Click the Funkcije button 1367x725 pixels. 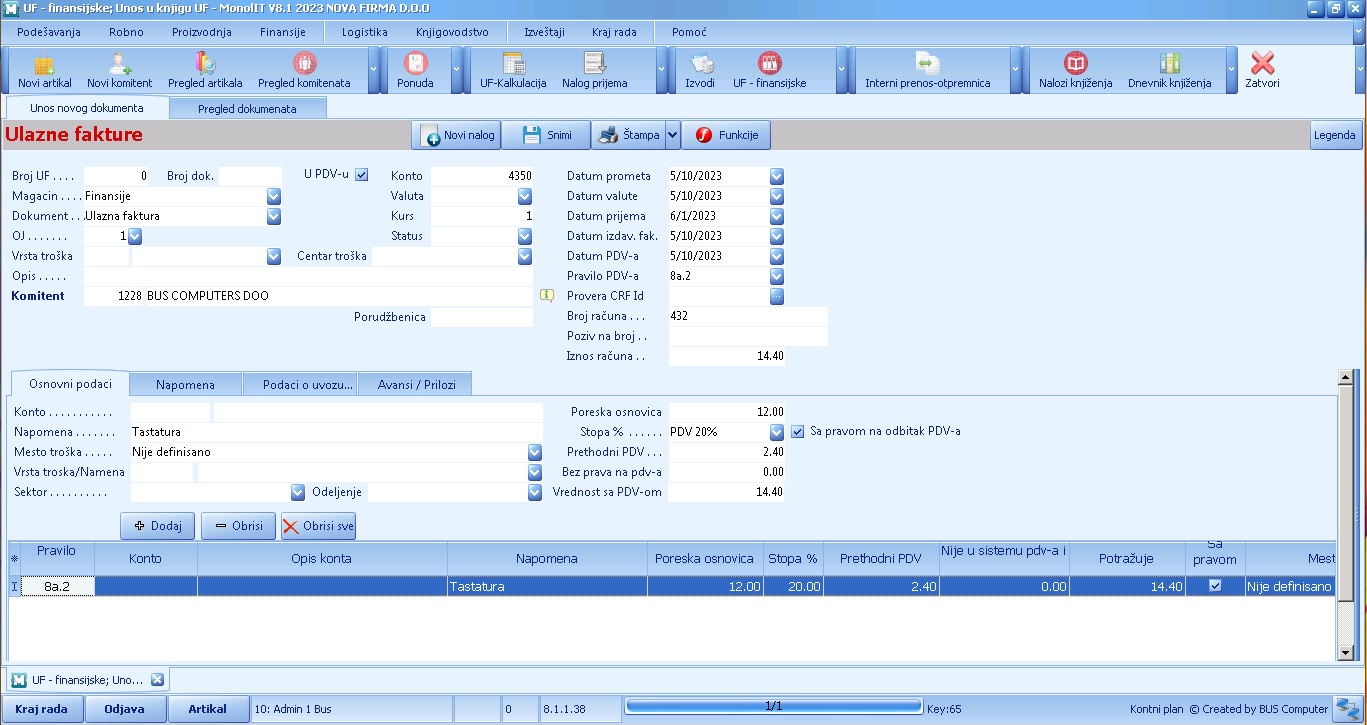727,135
